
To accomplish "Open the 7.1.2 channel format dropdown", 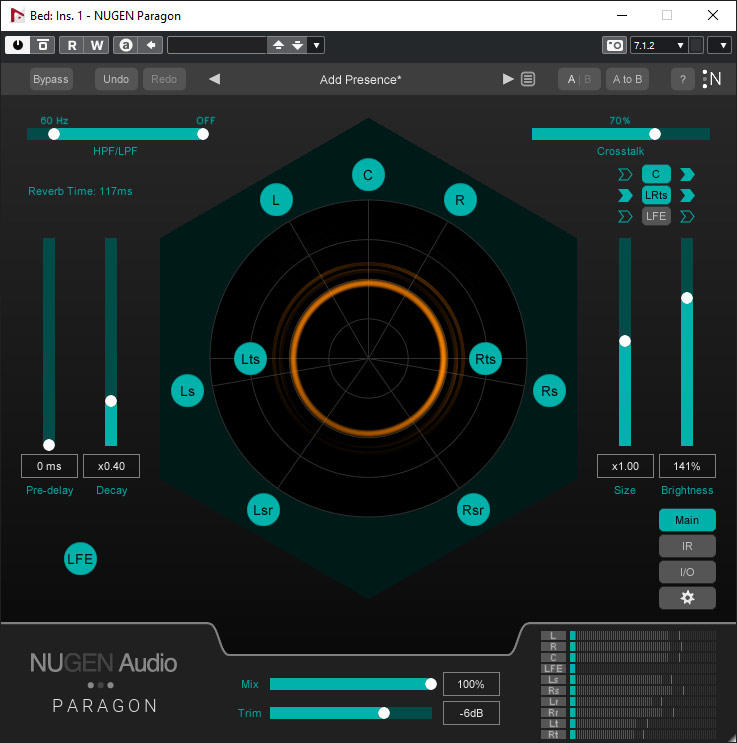I will 659,45.
